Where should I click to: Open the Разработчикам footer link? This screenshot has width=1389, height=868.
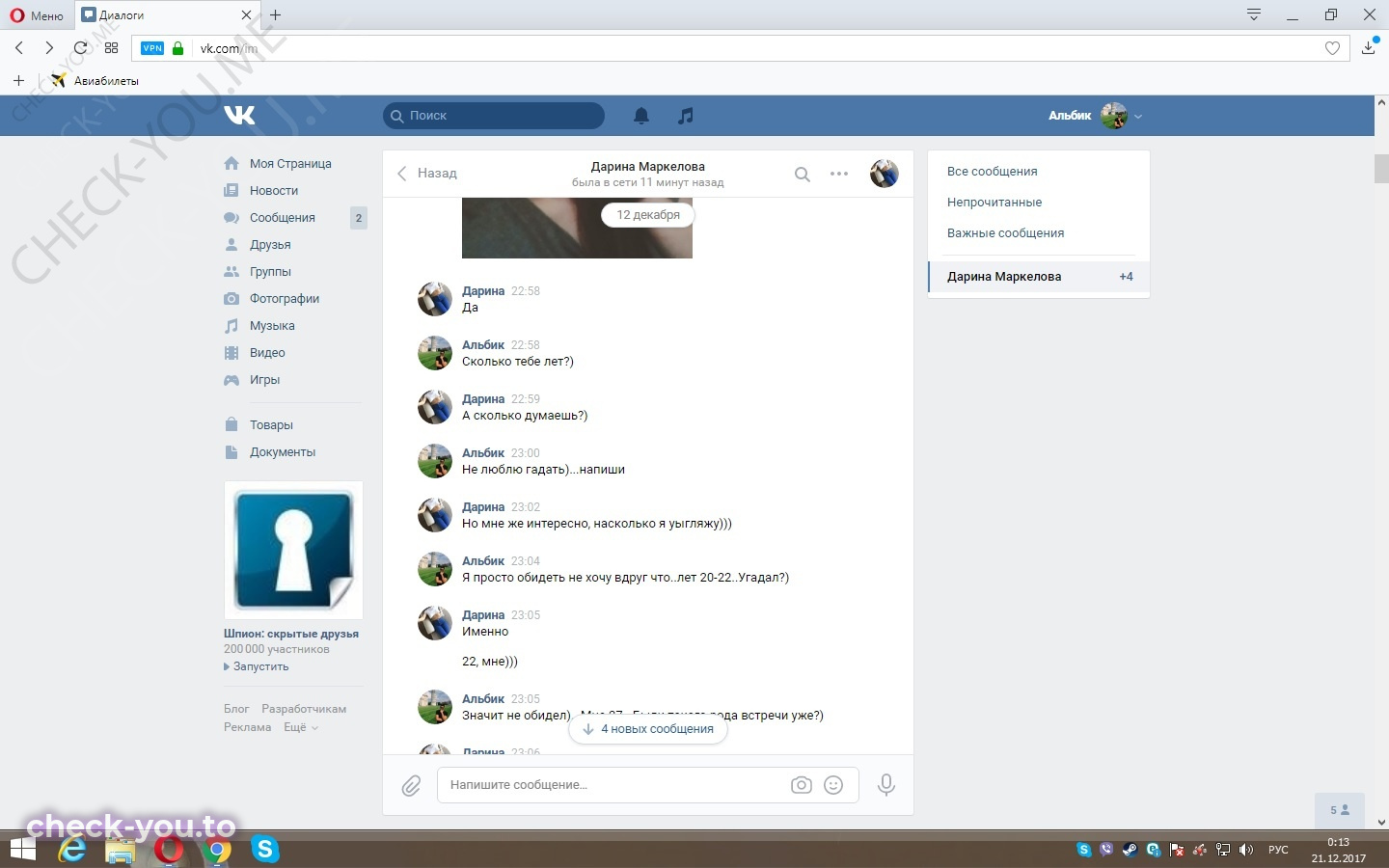304,709
